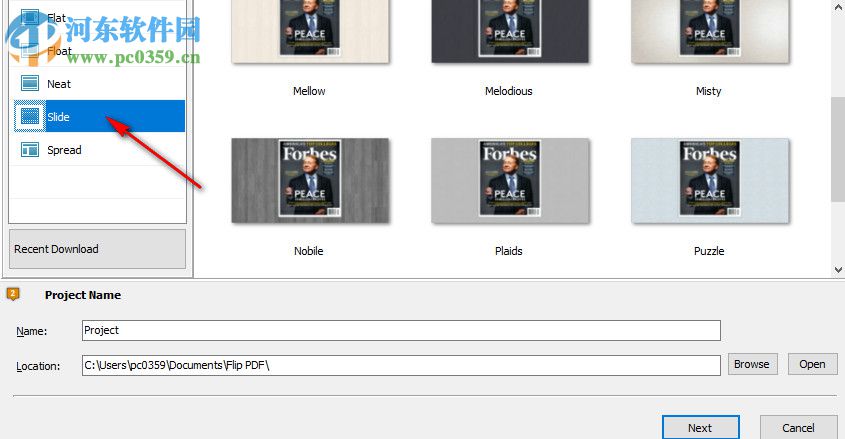
Task: Click the Next button
Action: point(701,428)
